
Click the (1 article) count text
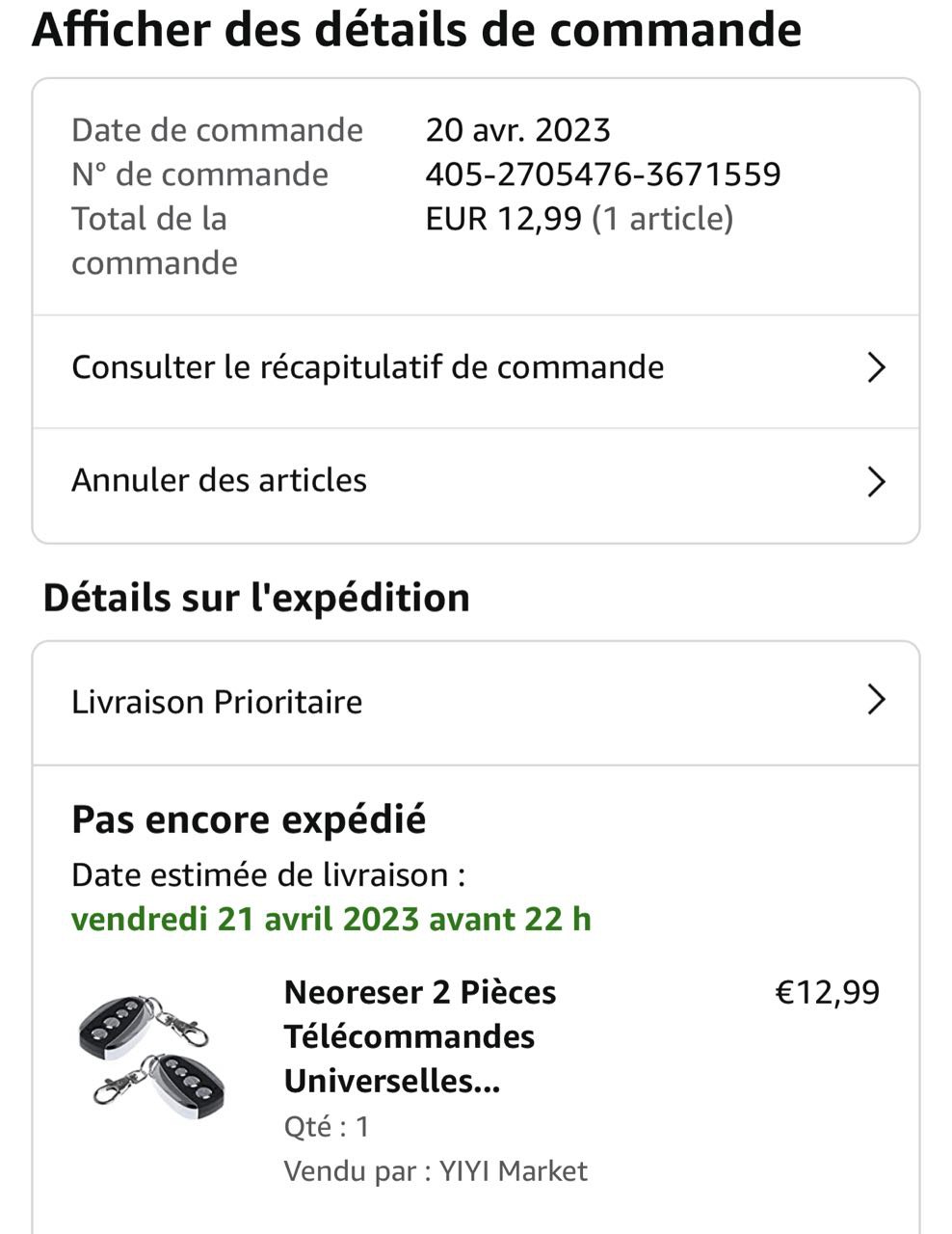point(662,219)
